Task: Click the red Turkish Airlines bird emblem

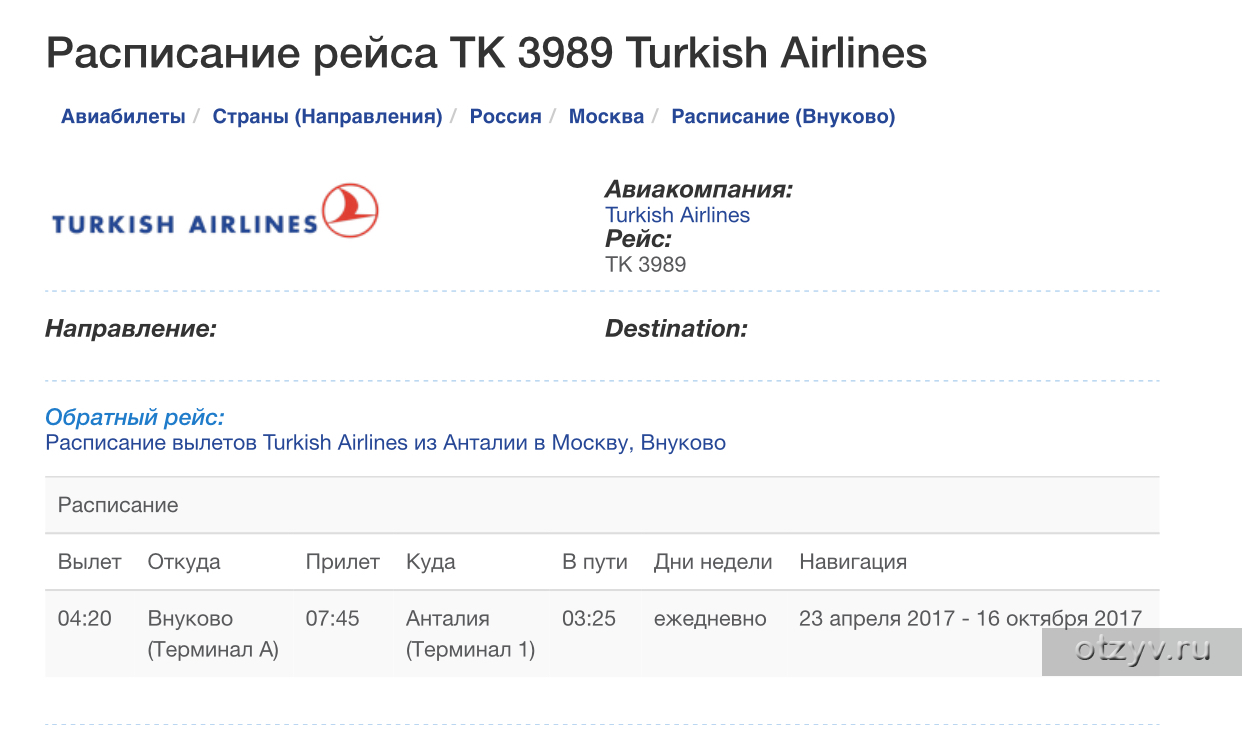Action: click(350, 211)
